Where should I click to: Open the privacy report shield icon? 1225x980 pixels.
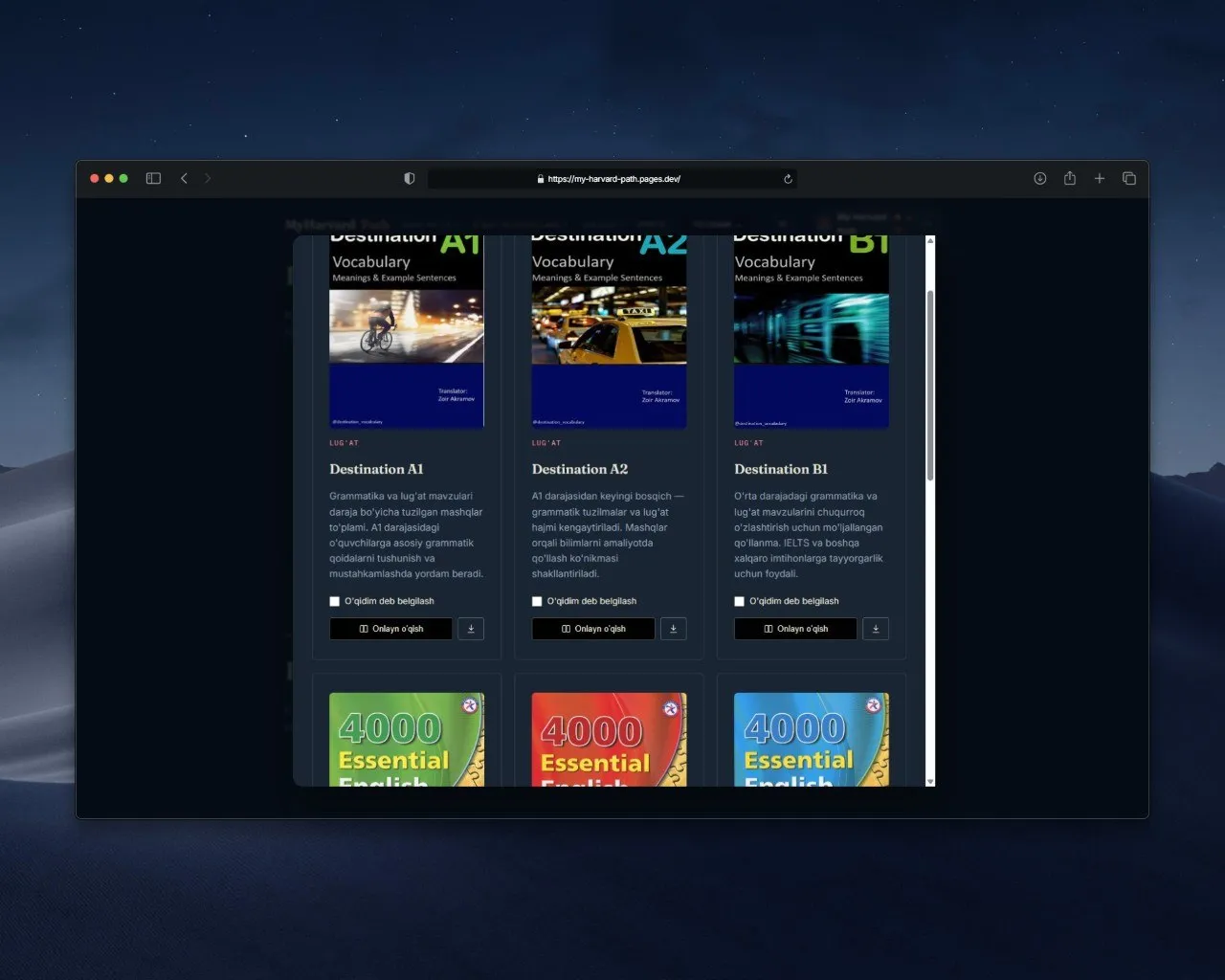(x=410, y=179)
